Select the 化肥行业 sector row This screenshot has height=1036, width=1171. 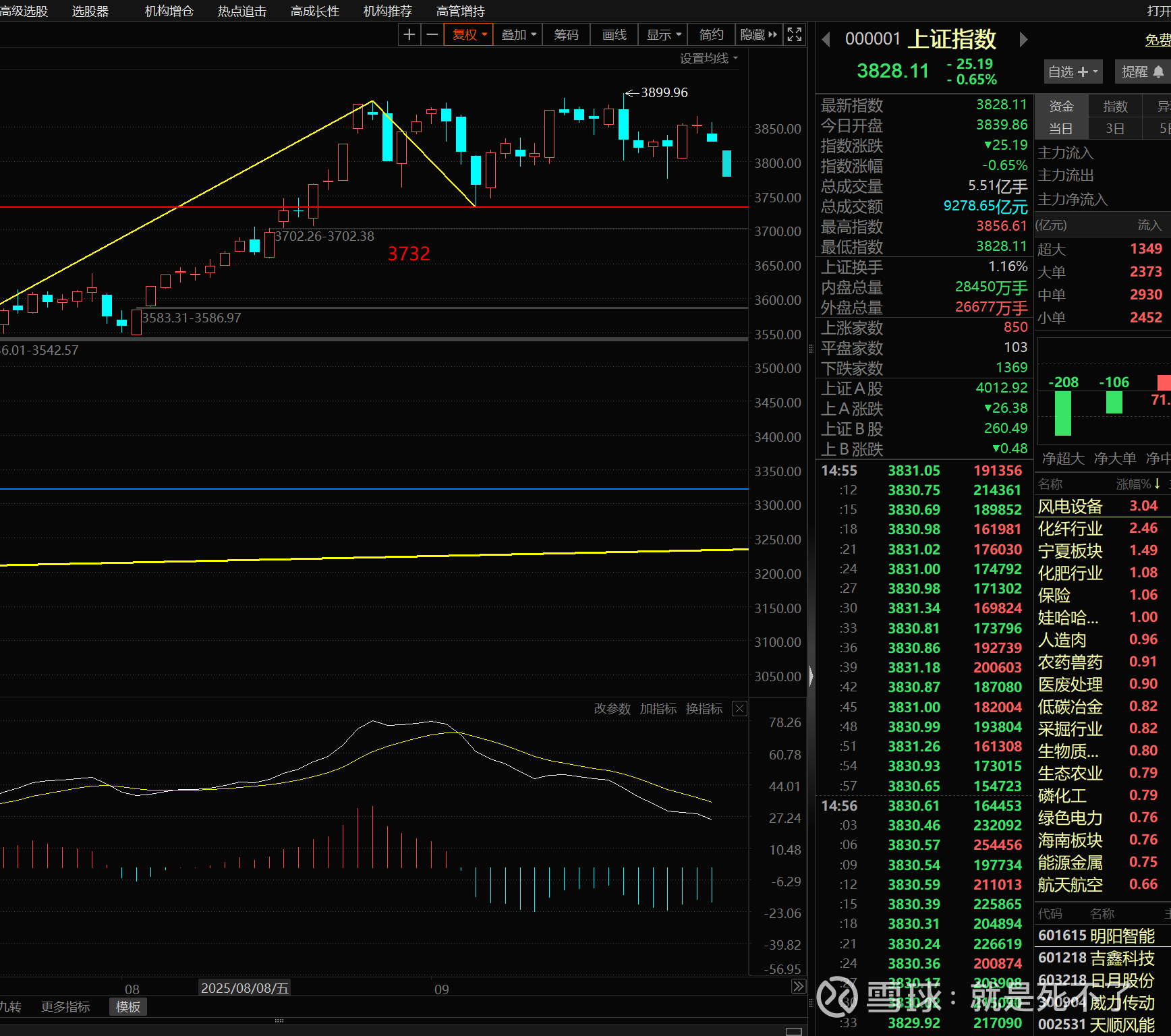pyautogui.click(x=1102, y=573)
